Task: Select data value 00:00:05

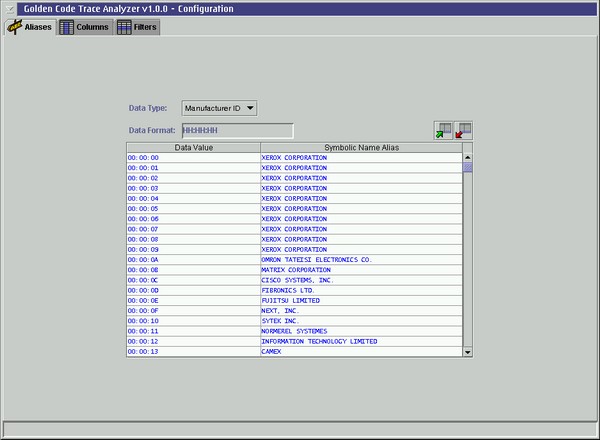Action: tap(194, 209)
